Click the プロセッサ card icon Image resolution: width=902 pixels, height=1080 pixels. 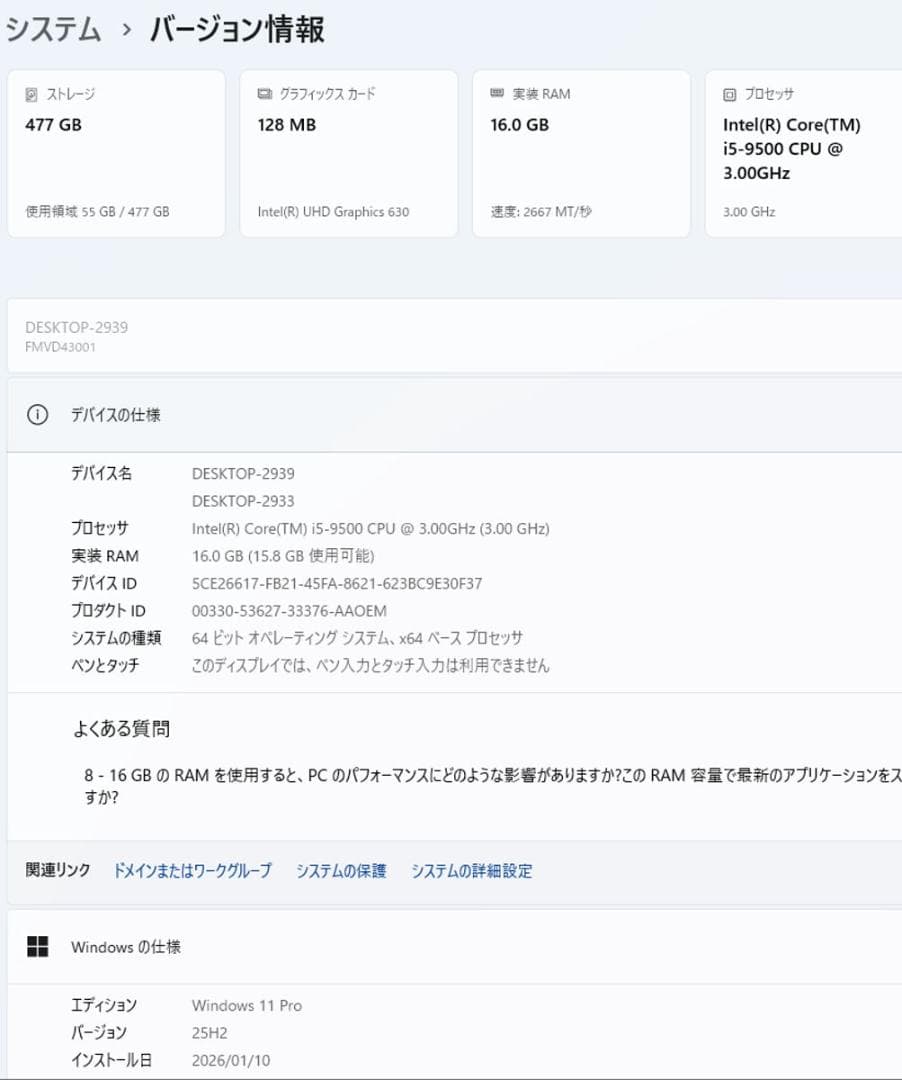[728, 94]
